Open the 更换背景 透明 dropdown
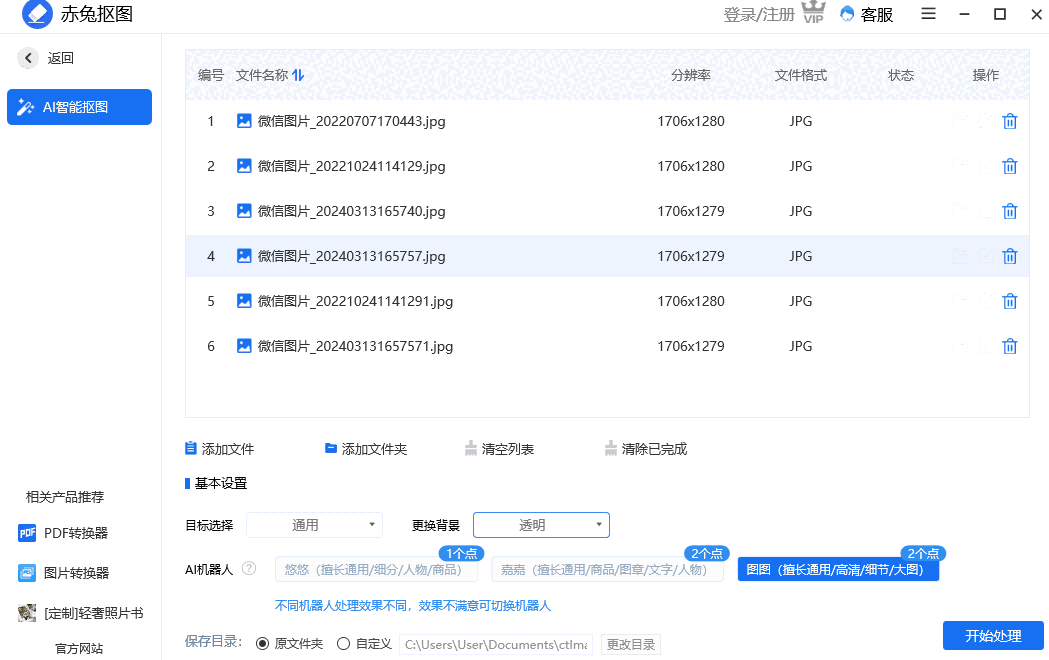 point(541,524)
